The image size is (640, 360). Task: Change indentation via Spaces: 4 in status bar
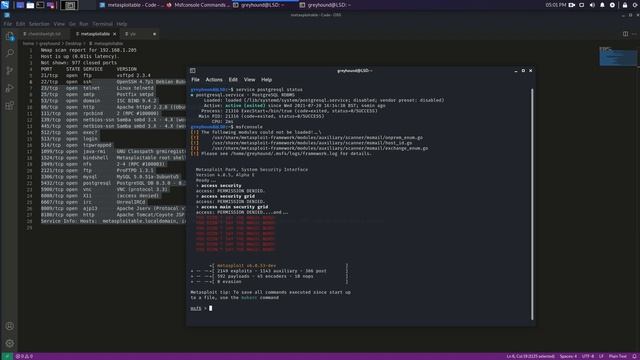[x=568, y=356]
